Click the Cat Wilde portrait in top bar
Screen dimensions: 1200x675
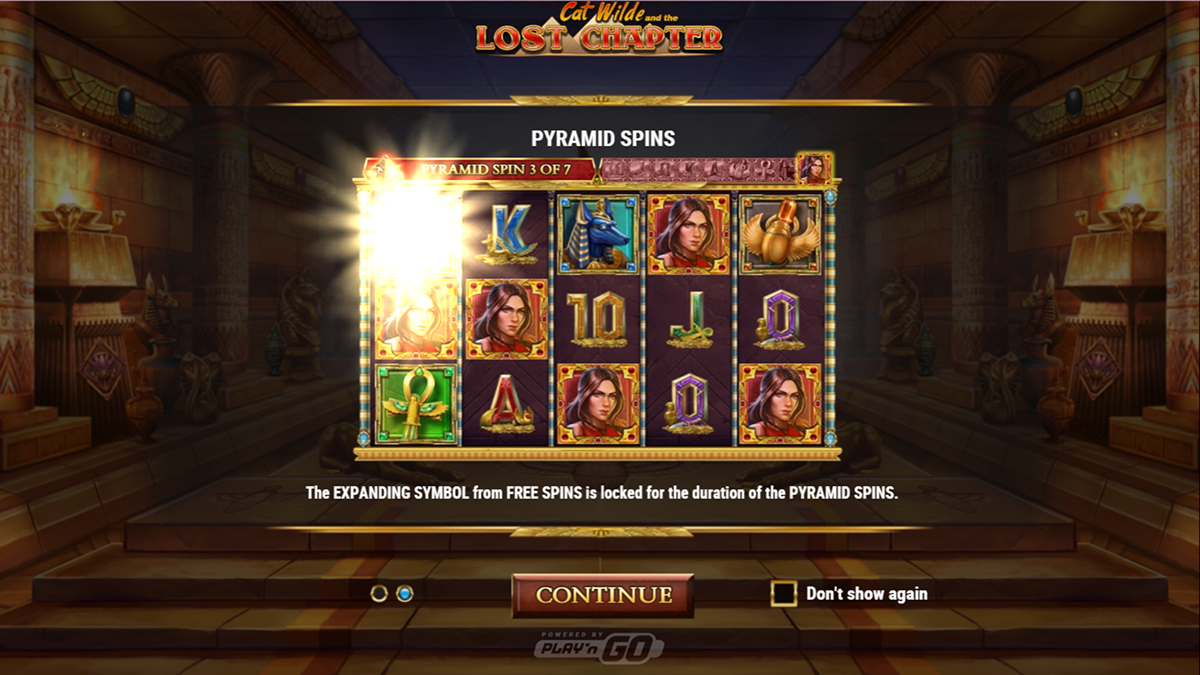814,168
